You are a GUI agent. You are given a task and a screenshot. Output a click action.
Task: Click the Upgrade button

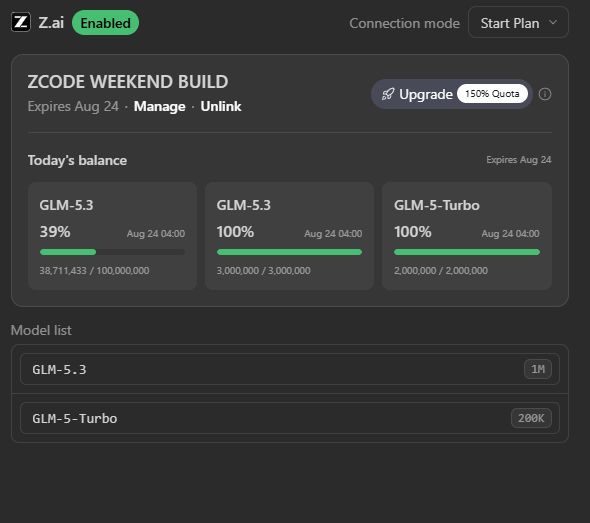452,94
